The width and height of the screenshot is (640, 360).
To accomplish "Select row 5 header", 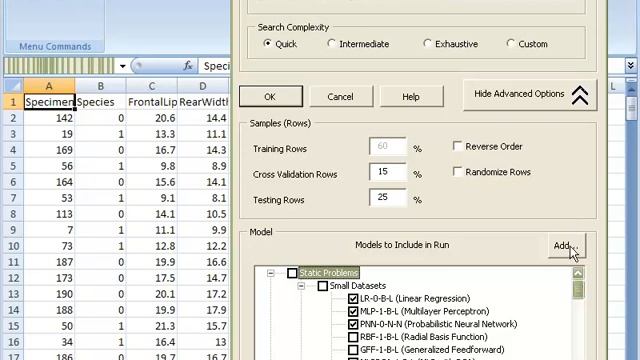I will pyautogui.click(x=13, y=166).
